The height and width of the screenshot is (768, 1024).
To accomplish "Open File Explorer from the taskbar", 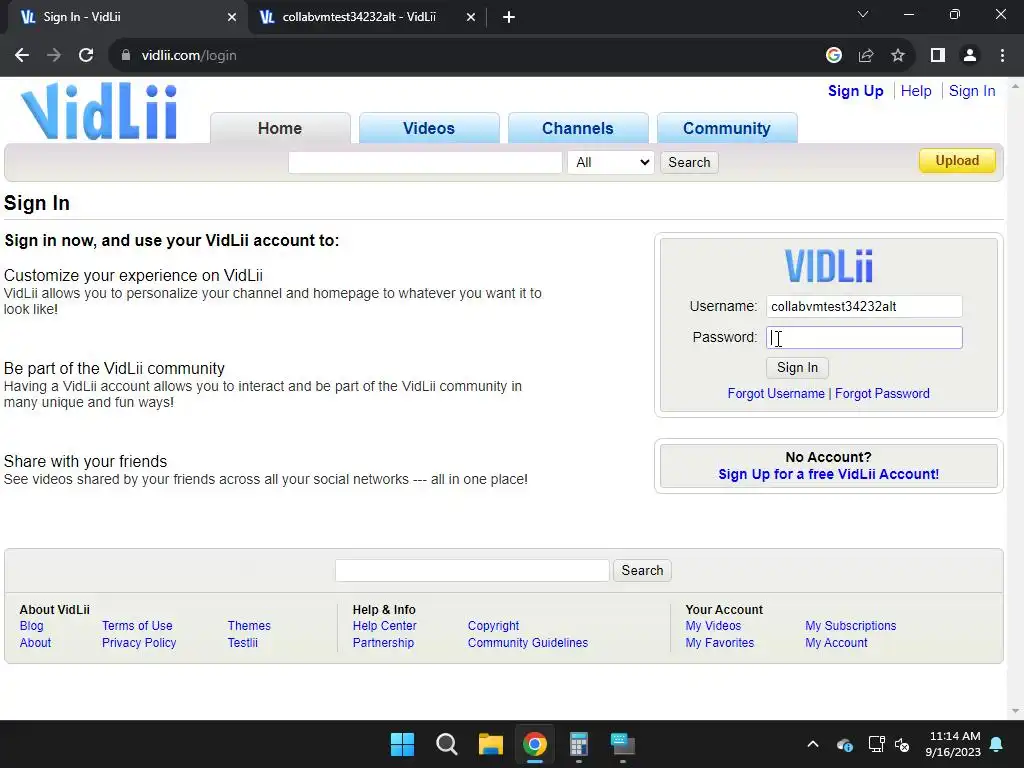I will pos(490,744).
